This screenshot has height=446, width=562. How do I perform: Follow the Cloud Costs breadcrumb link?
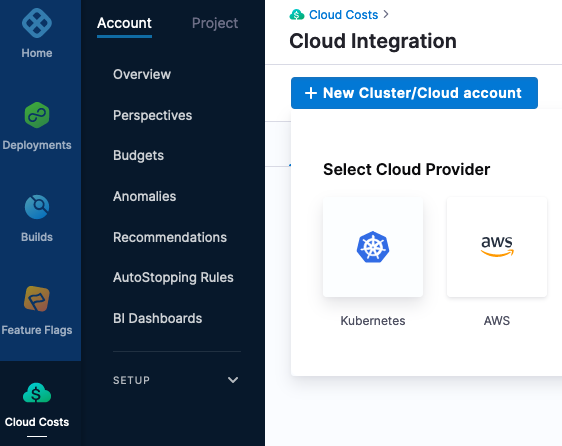tap(343, 15)
